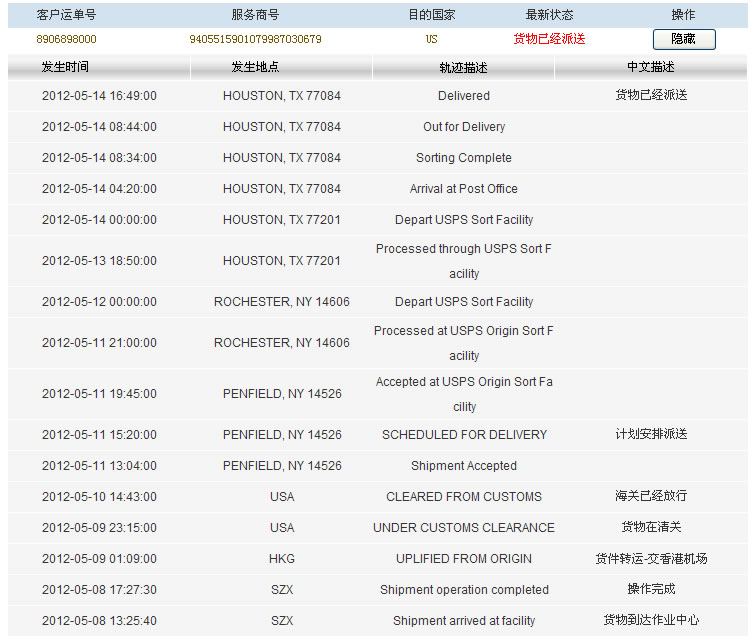Click the 计划安排派送 description
This screenshot has width=756, height=644.
pos(651,434)
